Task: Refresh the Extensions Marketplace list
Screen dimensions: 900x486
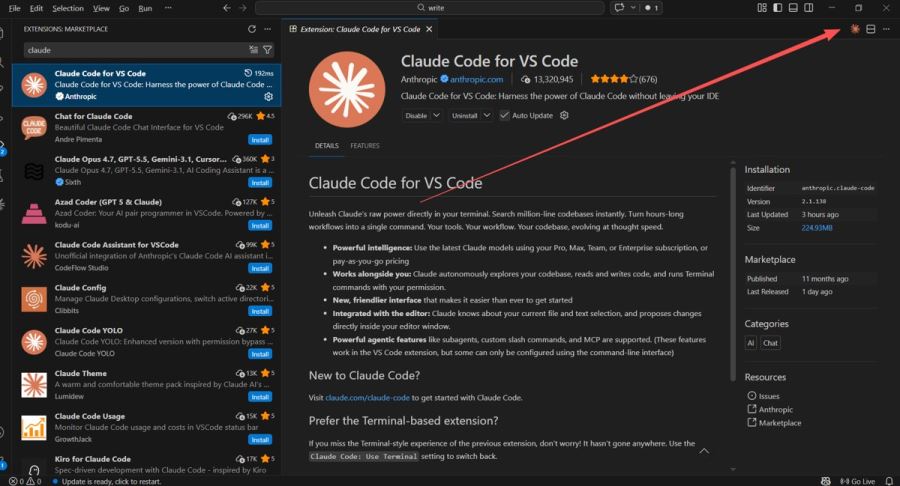Action: pos(251,29)
